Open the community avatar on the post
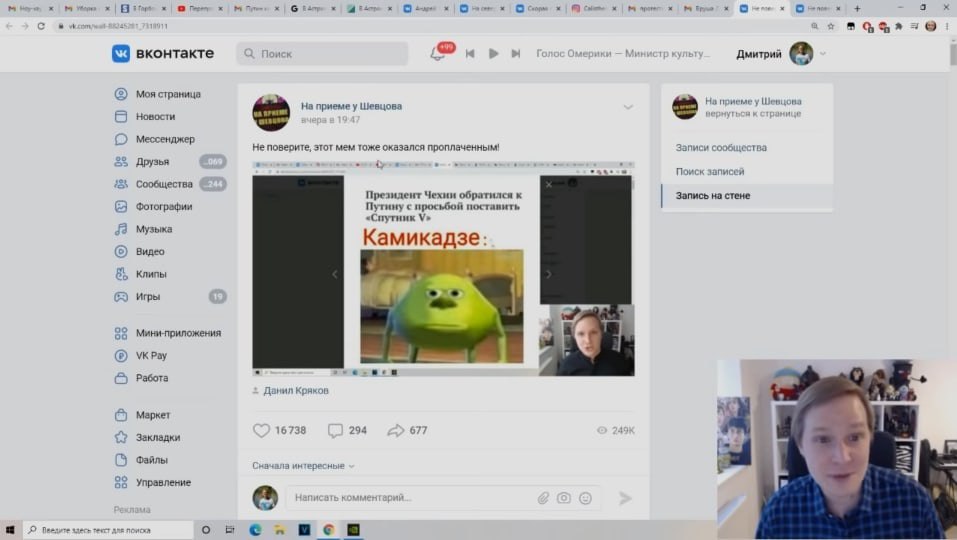This screenshot has height=540, width=957. click(x=271, y=112)
